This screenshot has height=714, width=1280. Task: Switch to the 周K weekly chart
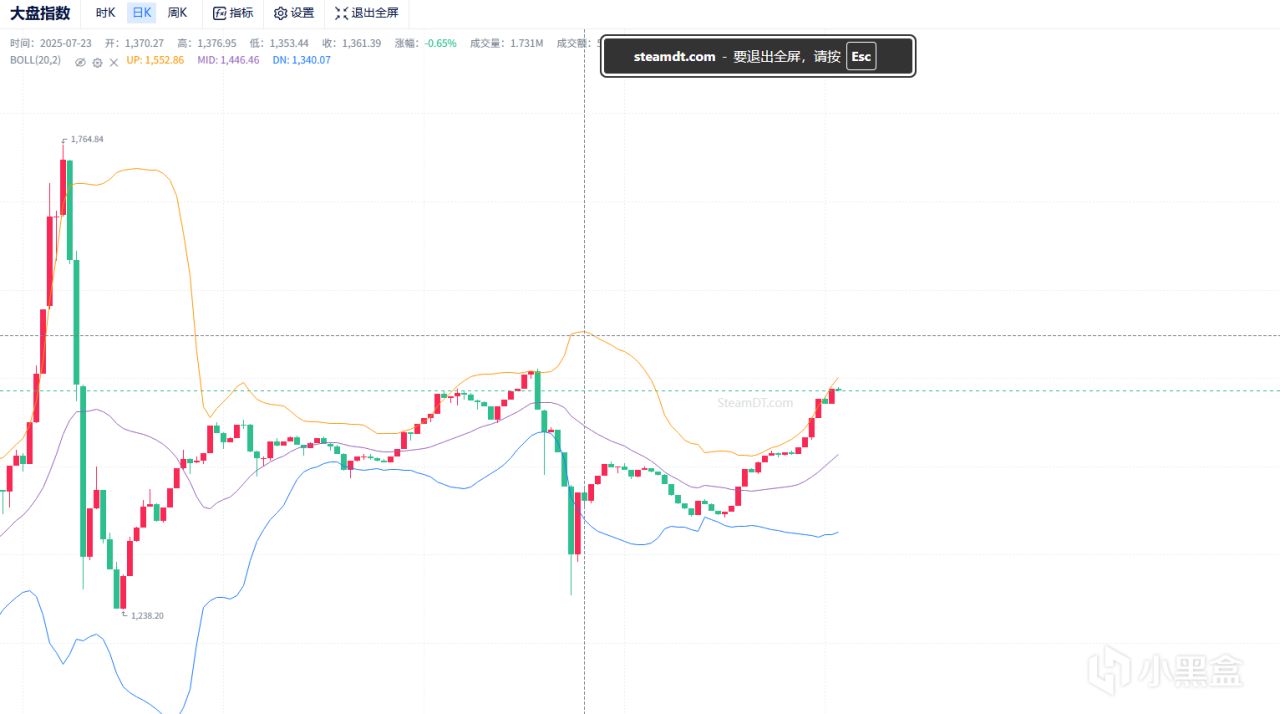177,13
